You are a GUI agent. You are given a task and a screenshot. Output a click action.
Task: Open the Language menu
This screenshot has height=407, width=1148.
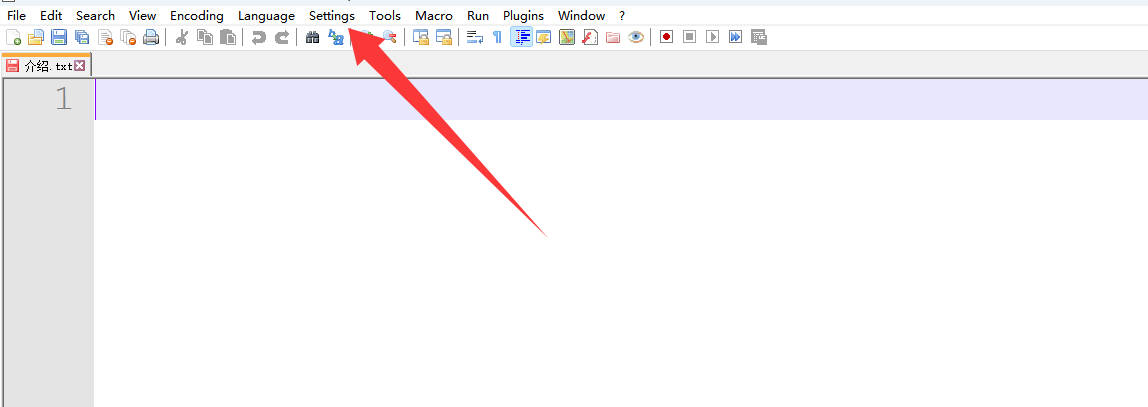266,15
